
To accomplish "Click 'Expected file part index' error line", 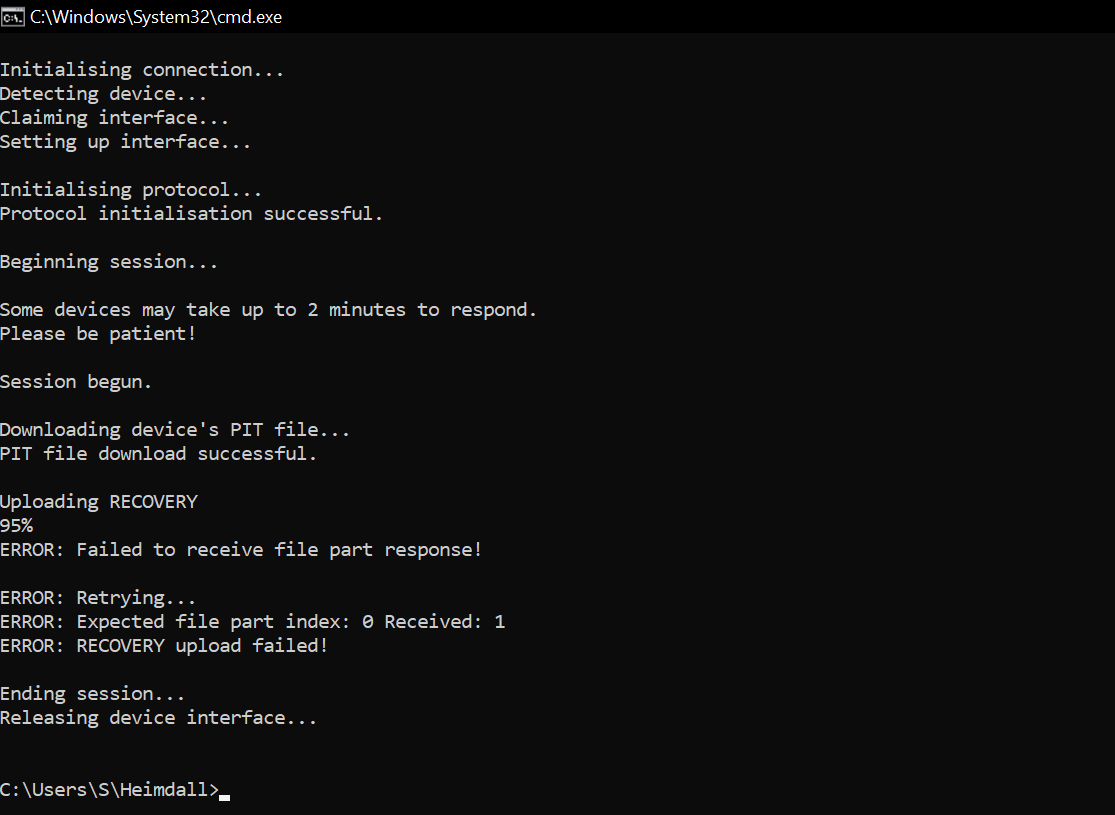I will point(252,622).
